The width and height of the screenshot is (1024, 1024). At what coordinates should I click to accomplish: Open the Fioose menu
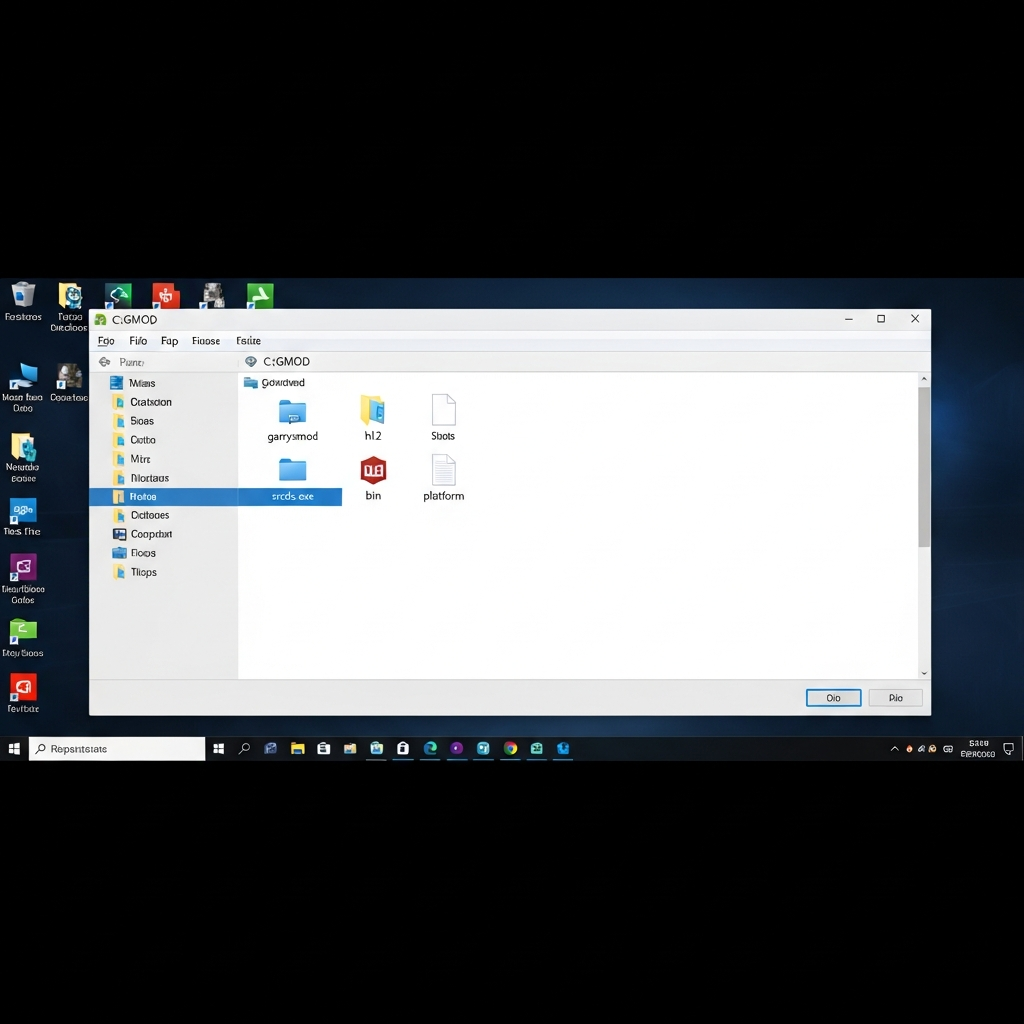coord(205,341)
